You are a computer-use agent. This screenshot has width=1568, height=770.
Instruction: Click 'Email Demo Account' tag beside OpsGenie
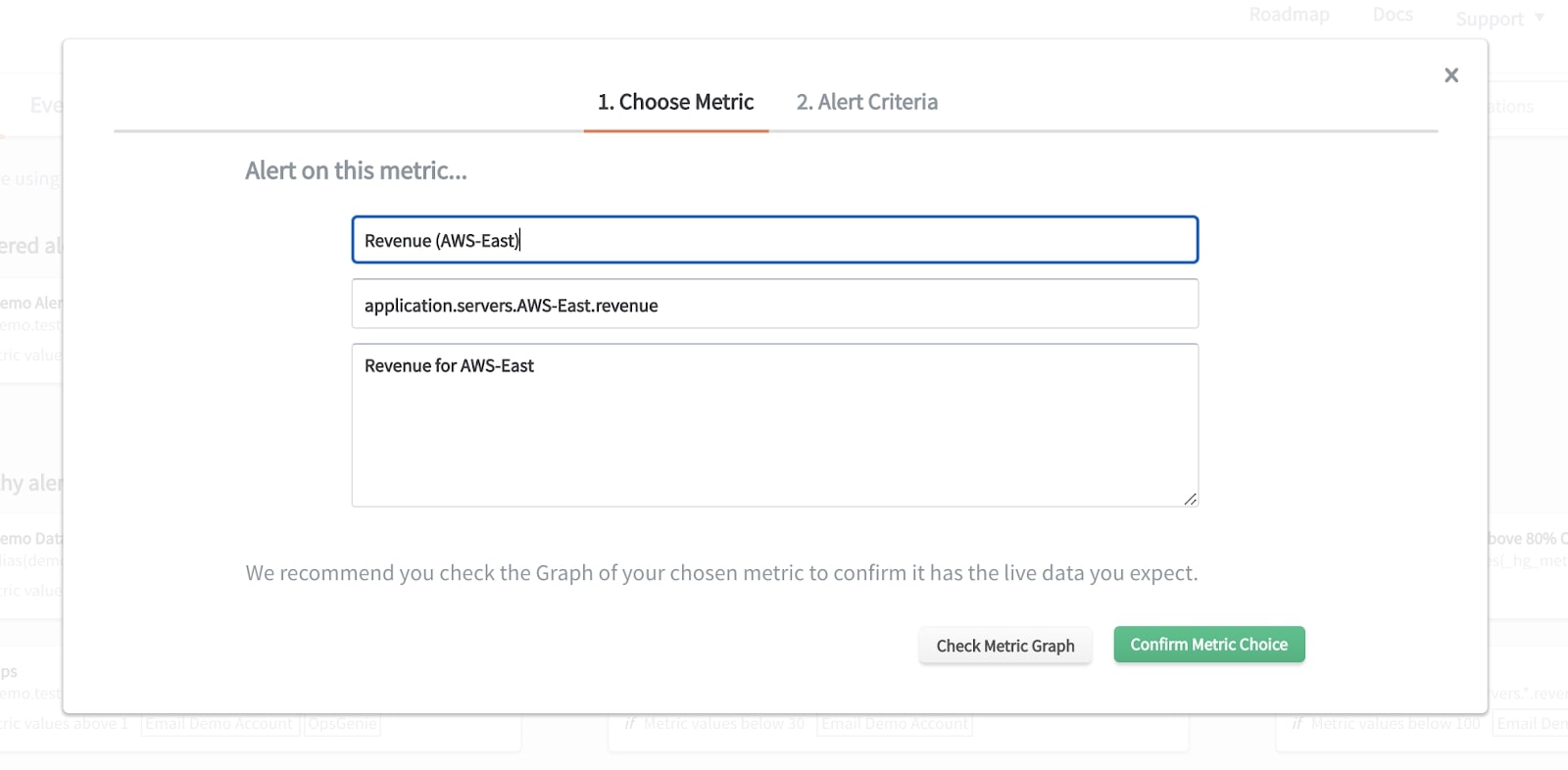pyautogui.click(x=220, y=724)
